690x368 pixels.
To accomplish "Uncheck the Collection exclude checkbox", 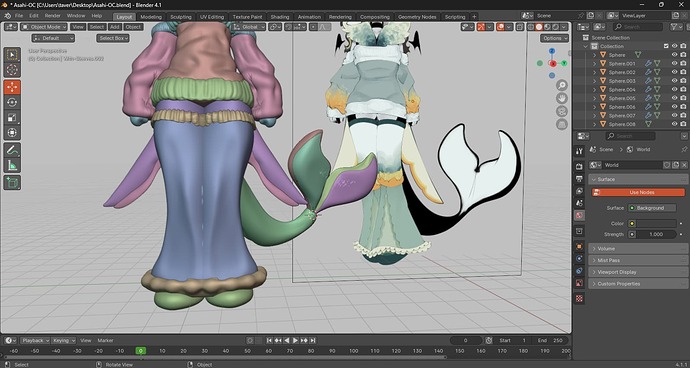I will (666, 46).
